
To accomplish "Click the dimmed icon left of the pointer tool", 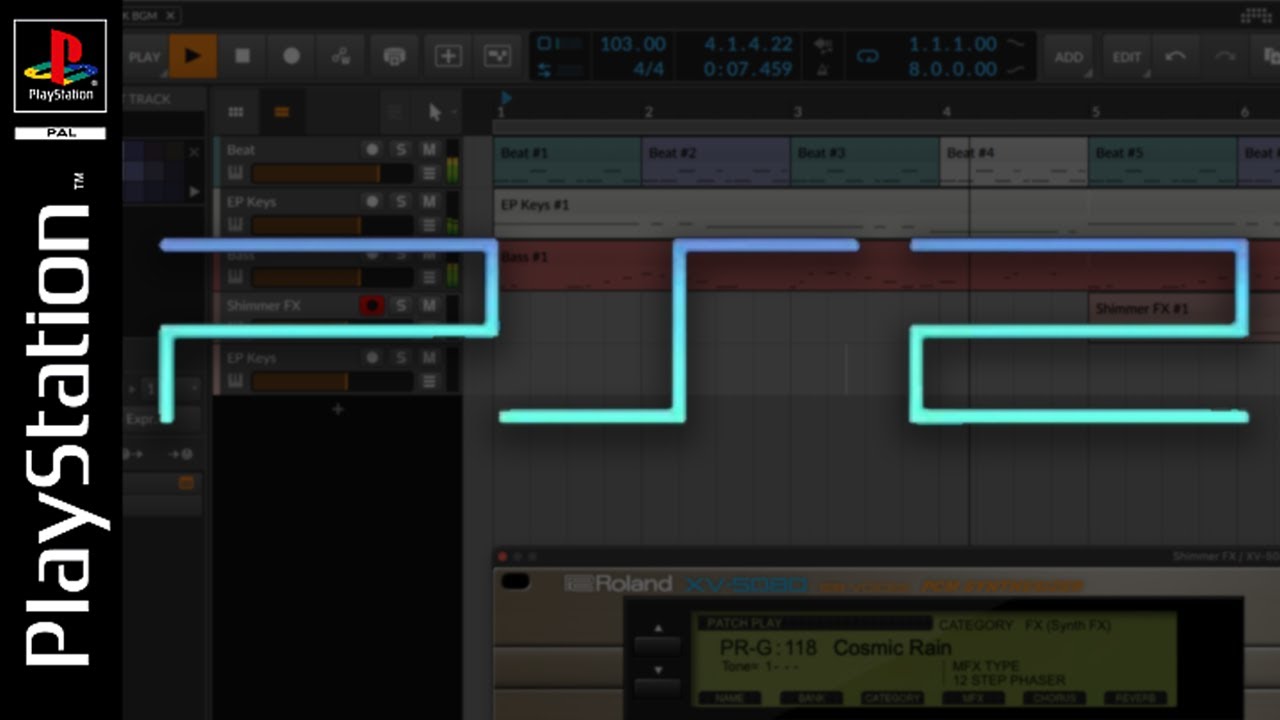I will point(395,112).
